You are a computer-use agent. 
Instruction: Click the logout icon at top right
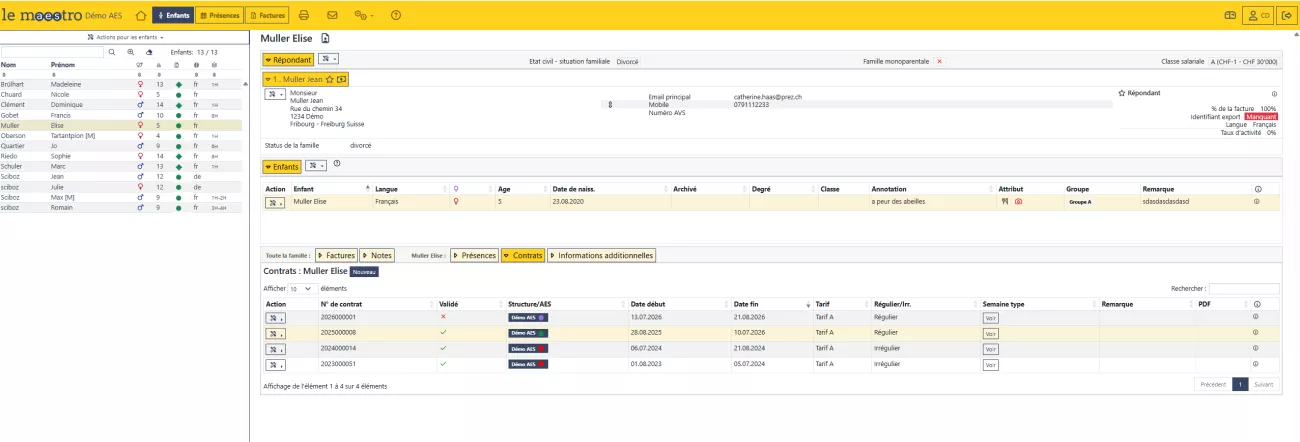pyautogui.click(x=1285, y=15)
